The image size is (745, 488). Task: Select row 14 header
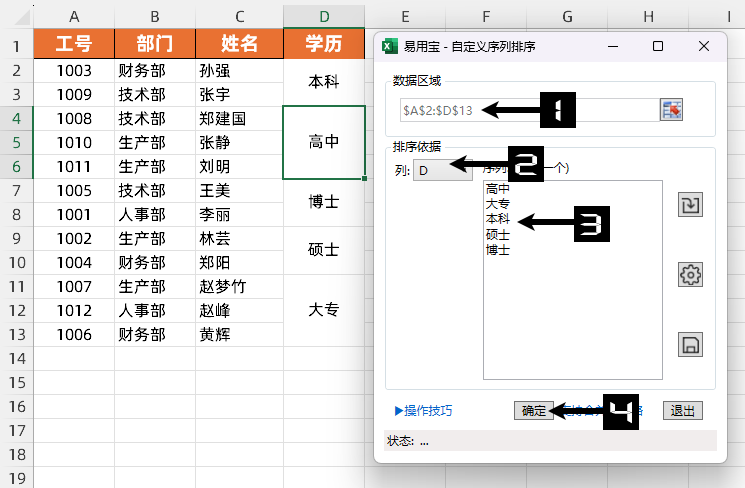click(x=17, y=358)
